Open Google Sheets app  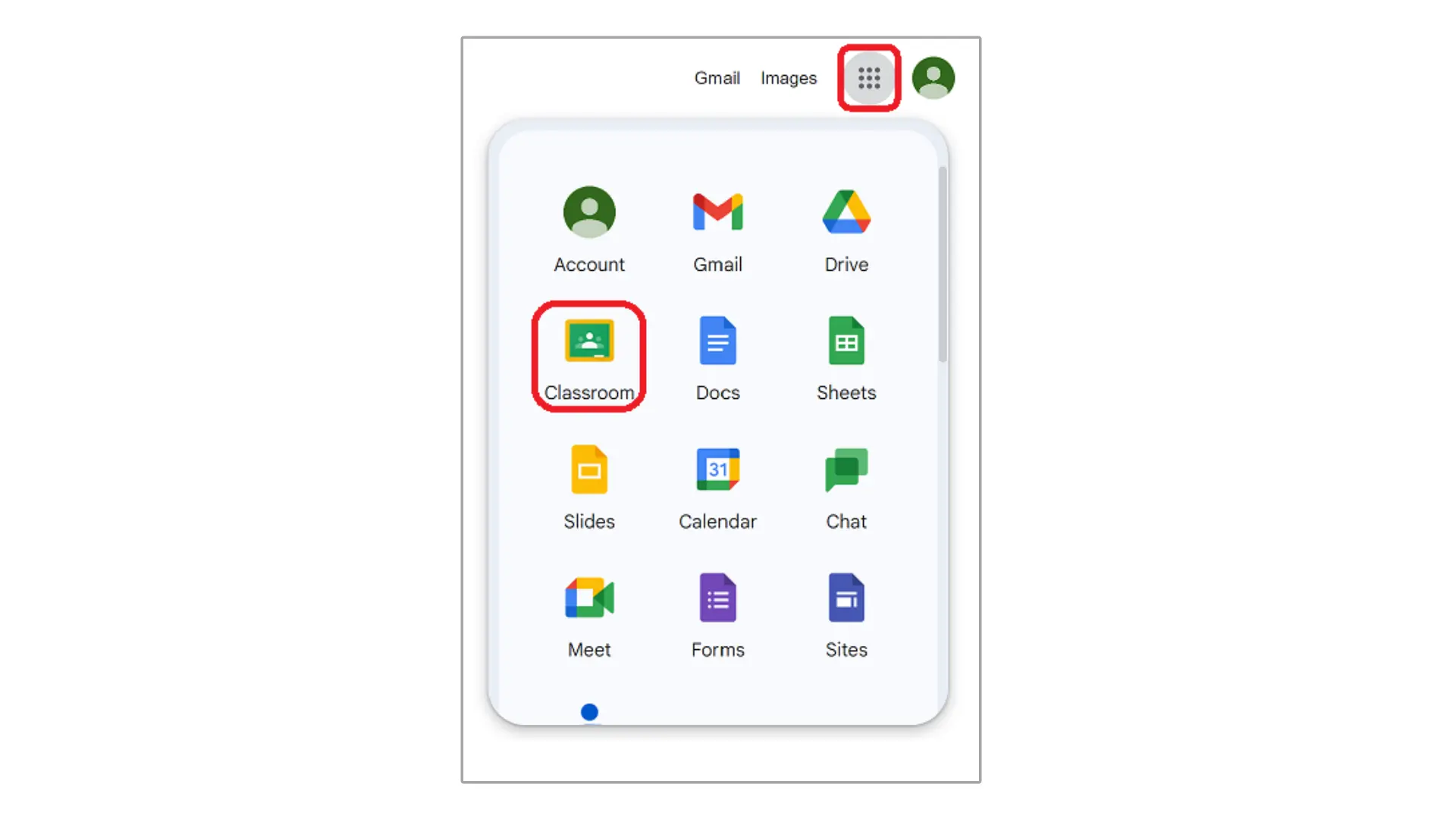[846, 340]
